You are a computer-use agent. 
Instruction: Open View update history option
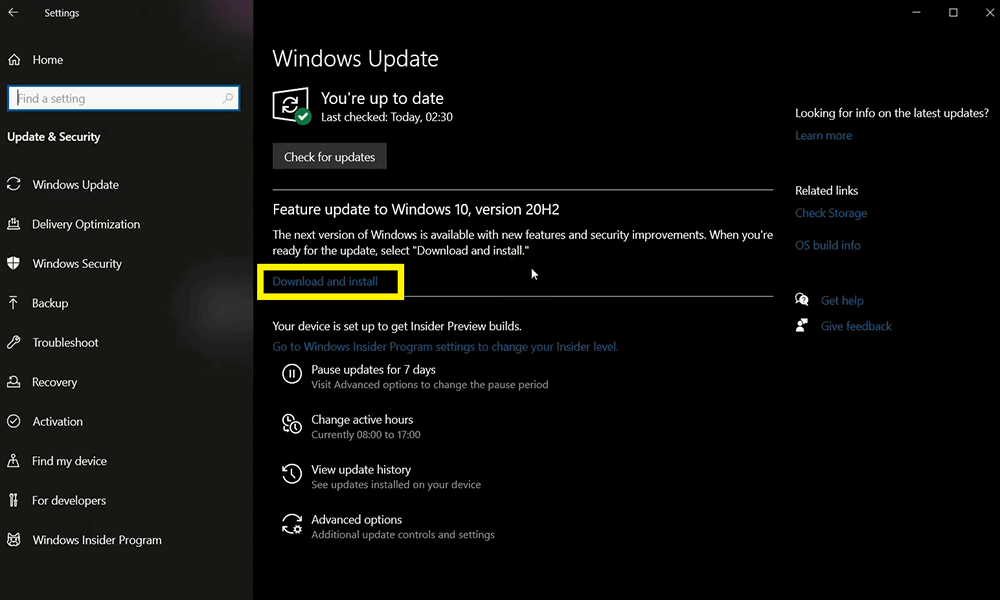pos(361,469)
